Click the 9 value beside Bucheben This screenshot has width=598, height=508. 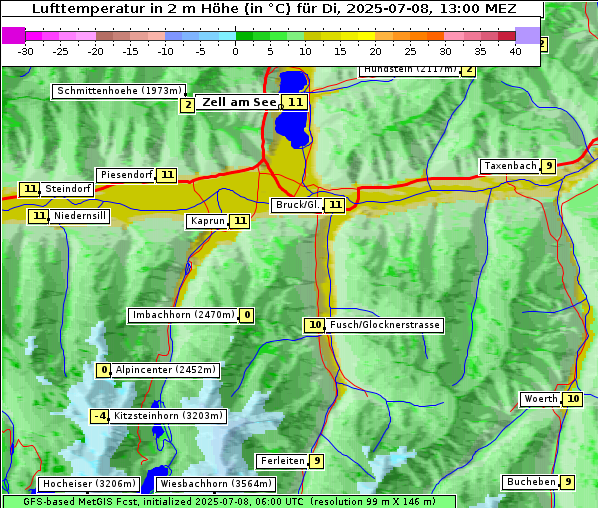567,482
